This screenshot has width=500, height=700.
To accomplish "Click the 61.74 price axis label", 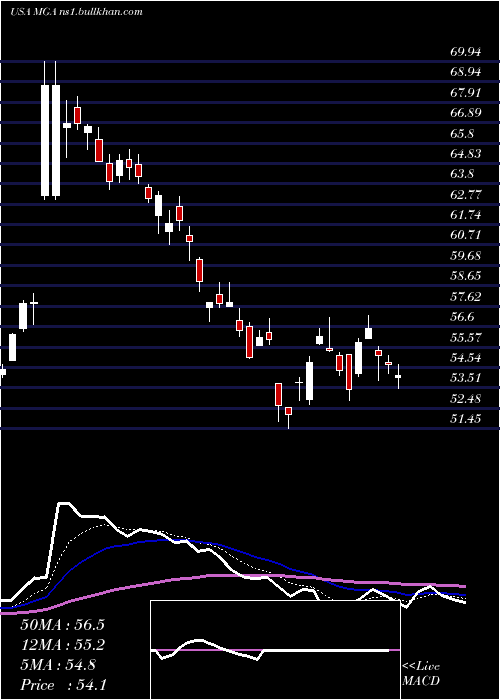I will pyautogui.click(x=466, y=215).
